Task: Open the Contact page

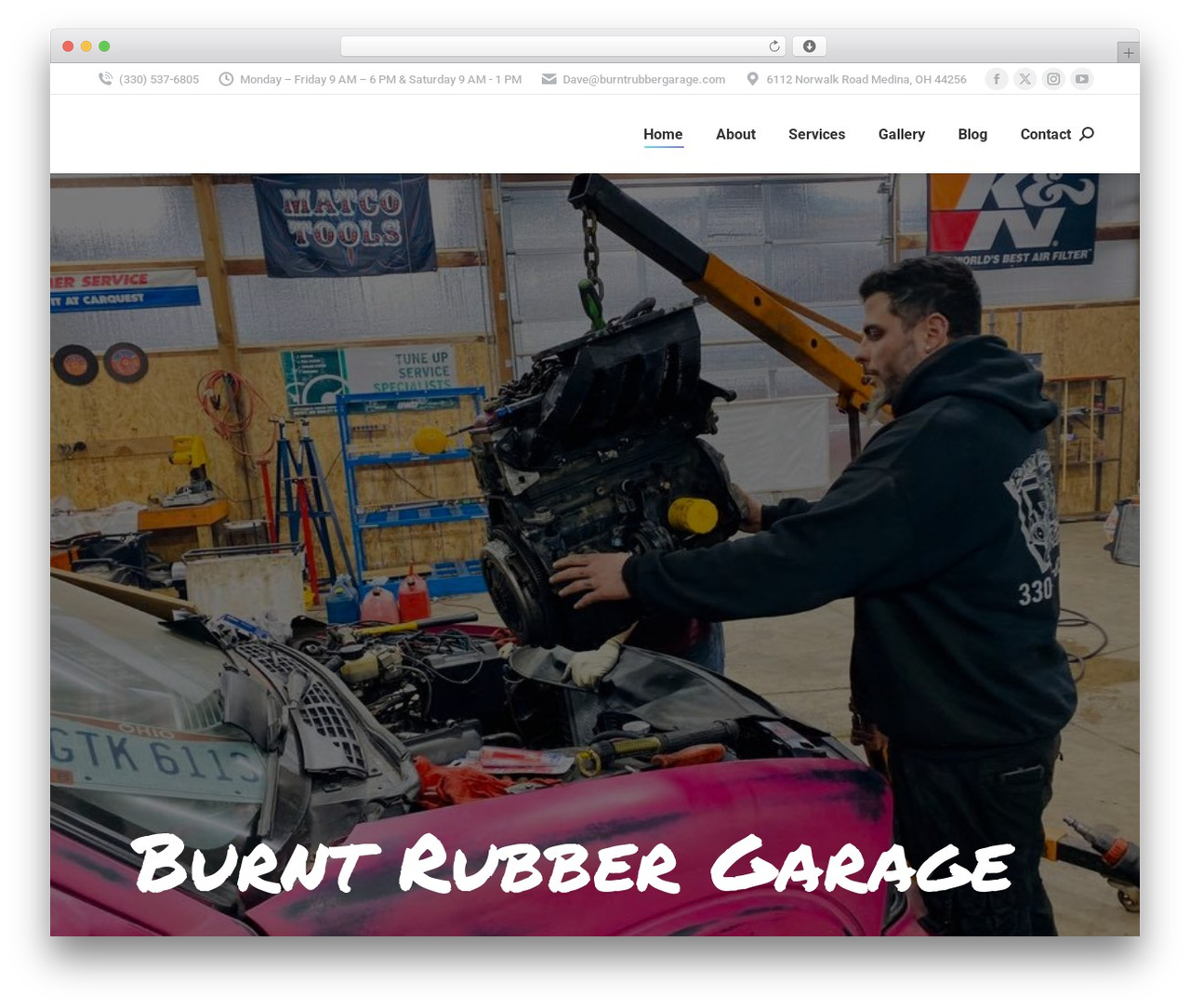Action: coord(1046,134)
